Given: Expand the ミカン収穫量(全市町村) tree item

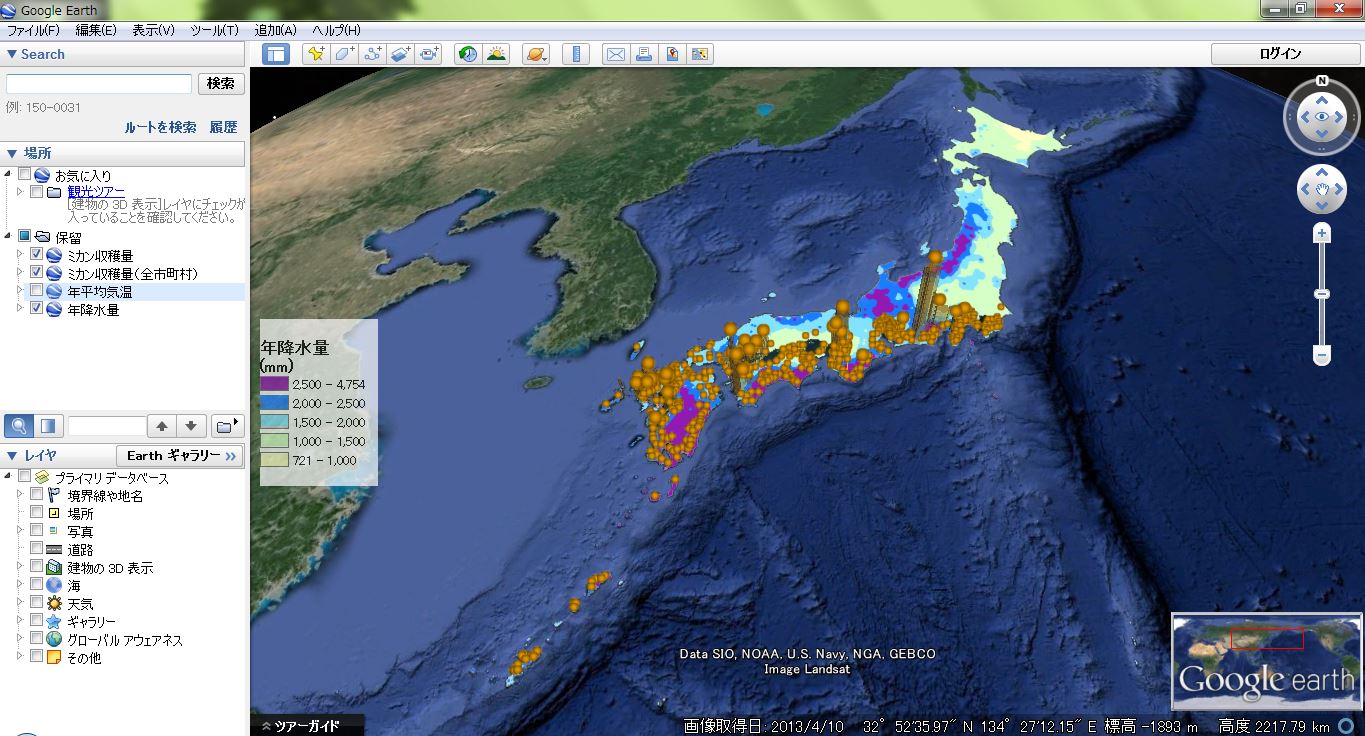Looking at the screenshot, I should point(19,272).
